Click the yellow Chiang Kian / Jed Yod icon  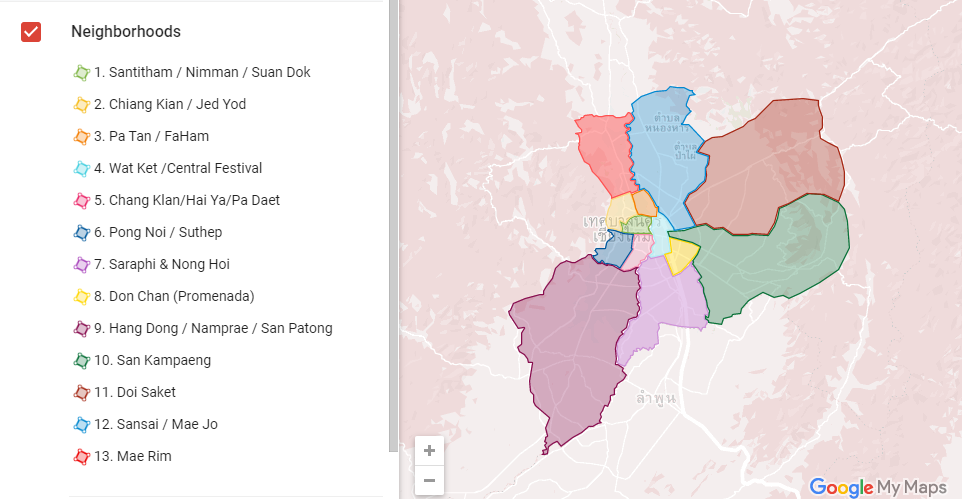[x=82, y=105]
